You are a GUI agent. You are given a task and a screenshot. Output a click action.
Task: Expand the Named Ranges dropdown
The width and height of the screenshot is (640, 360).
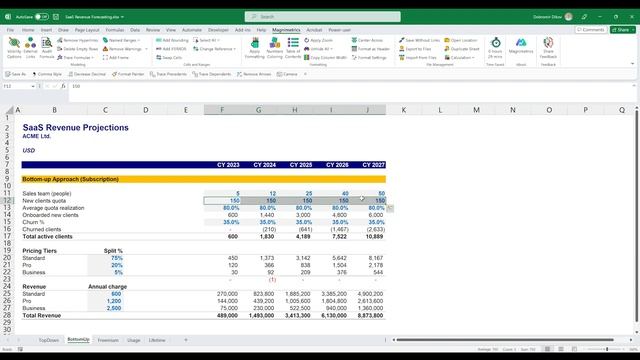[139, 40]
